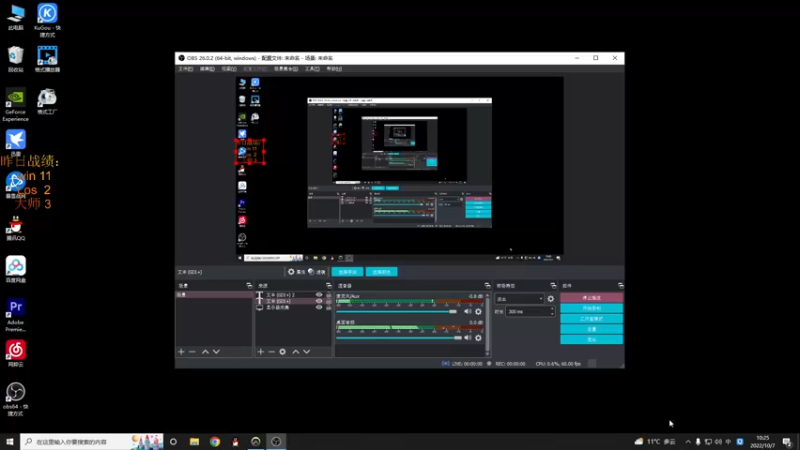
Task: Open Adobe Premiere desktop shortcut
Action: coord(16,315)
